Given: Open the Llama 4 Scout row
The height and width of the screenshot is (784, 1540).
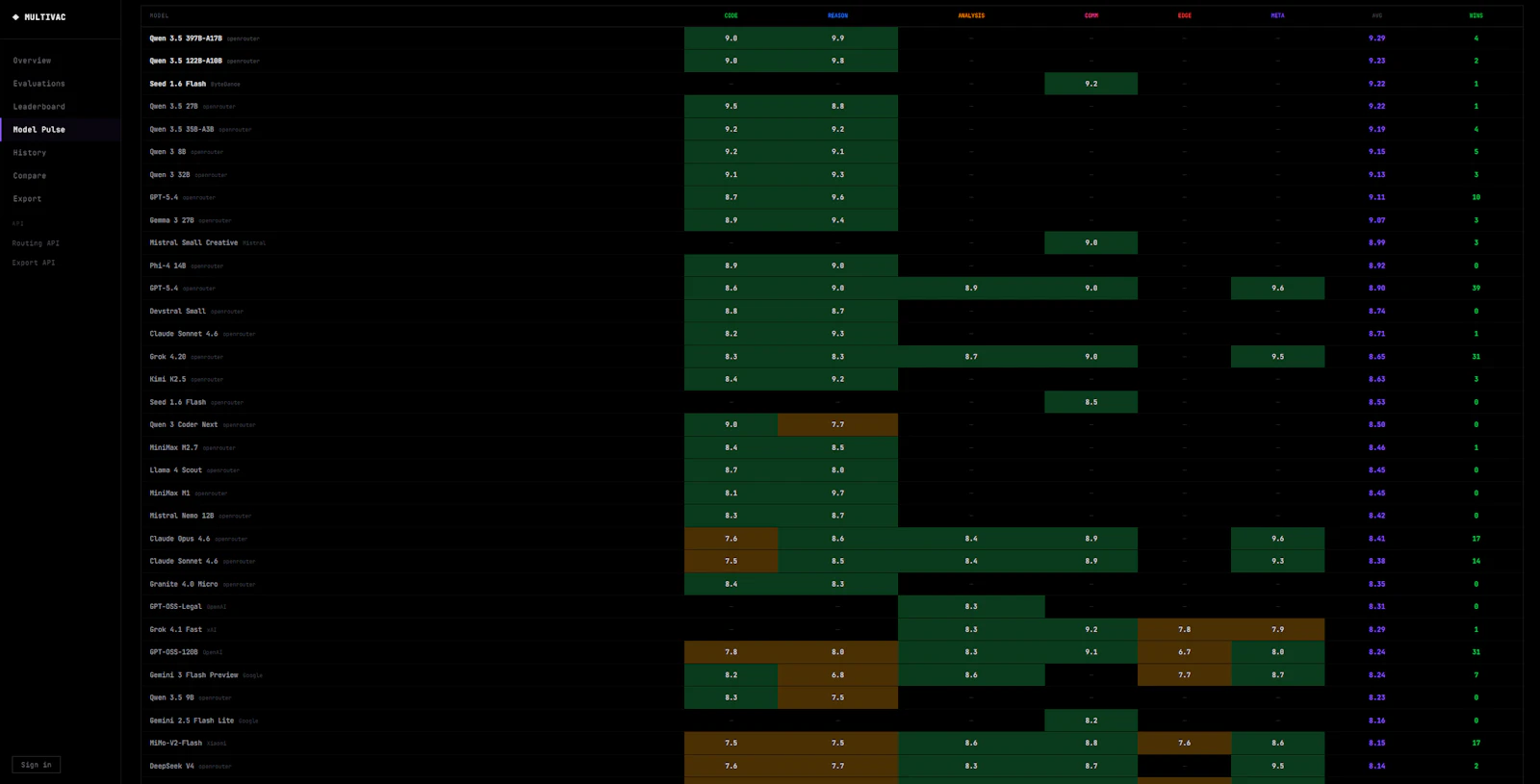Looking at the screenshot, I should [832, 470].
